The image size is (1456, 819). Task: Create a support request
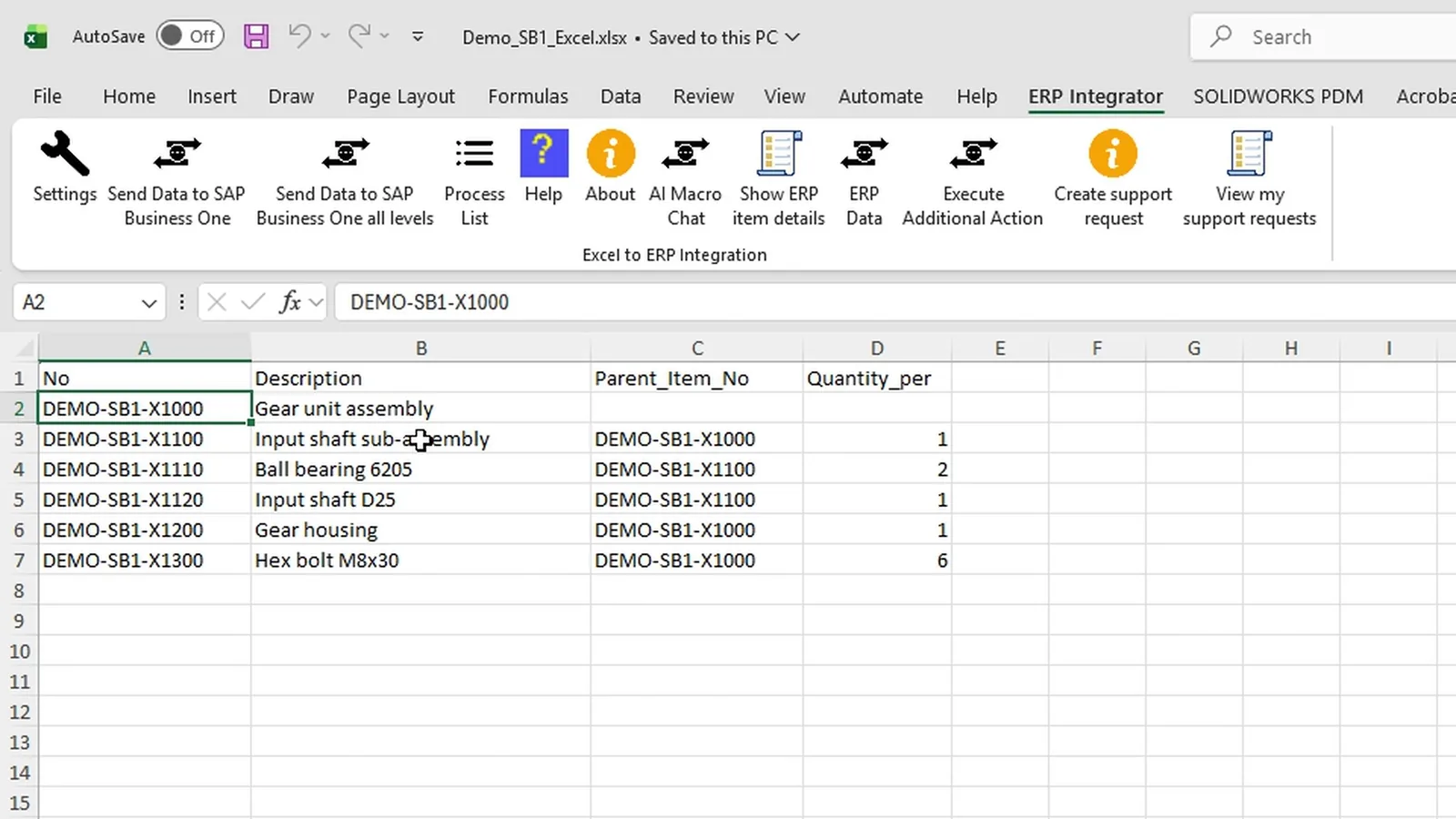(x=1113, y=179)
